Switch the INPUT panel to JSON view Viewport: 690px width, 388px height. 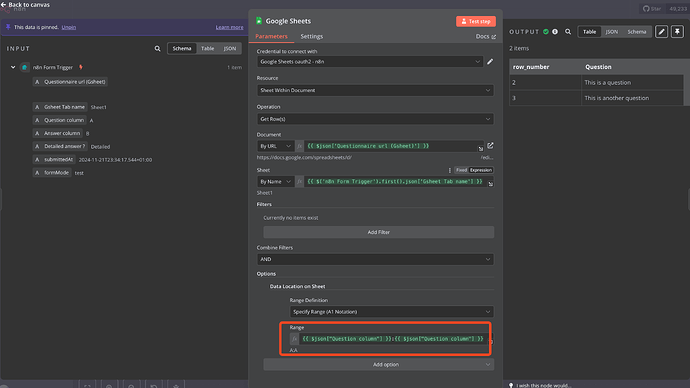click(x=230, y=48)
